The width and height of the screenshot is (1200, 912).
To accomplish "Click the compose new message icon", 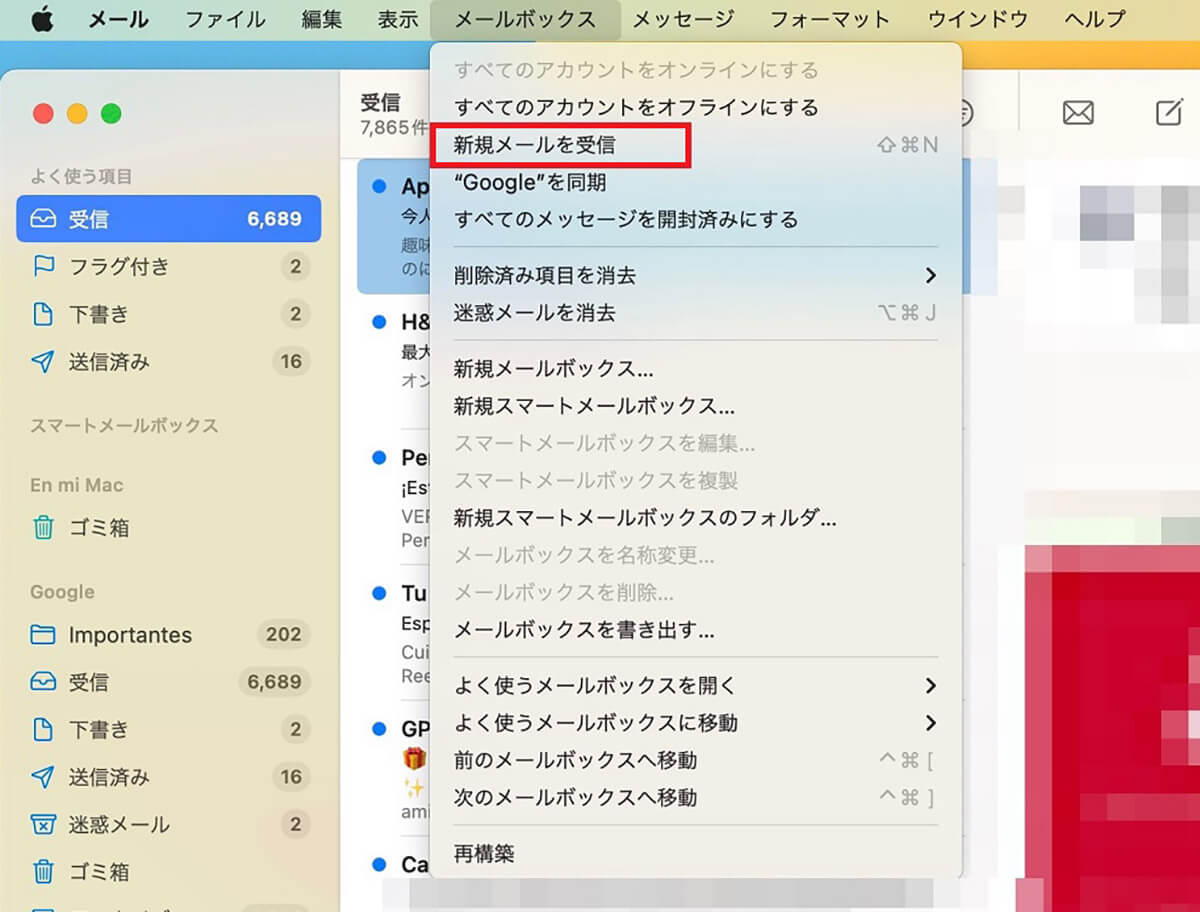I will point(1169,112).
